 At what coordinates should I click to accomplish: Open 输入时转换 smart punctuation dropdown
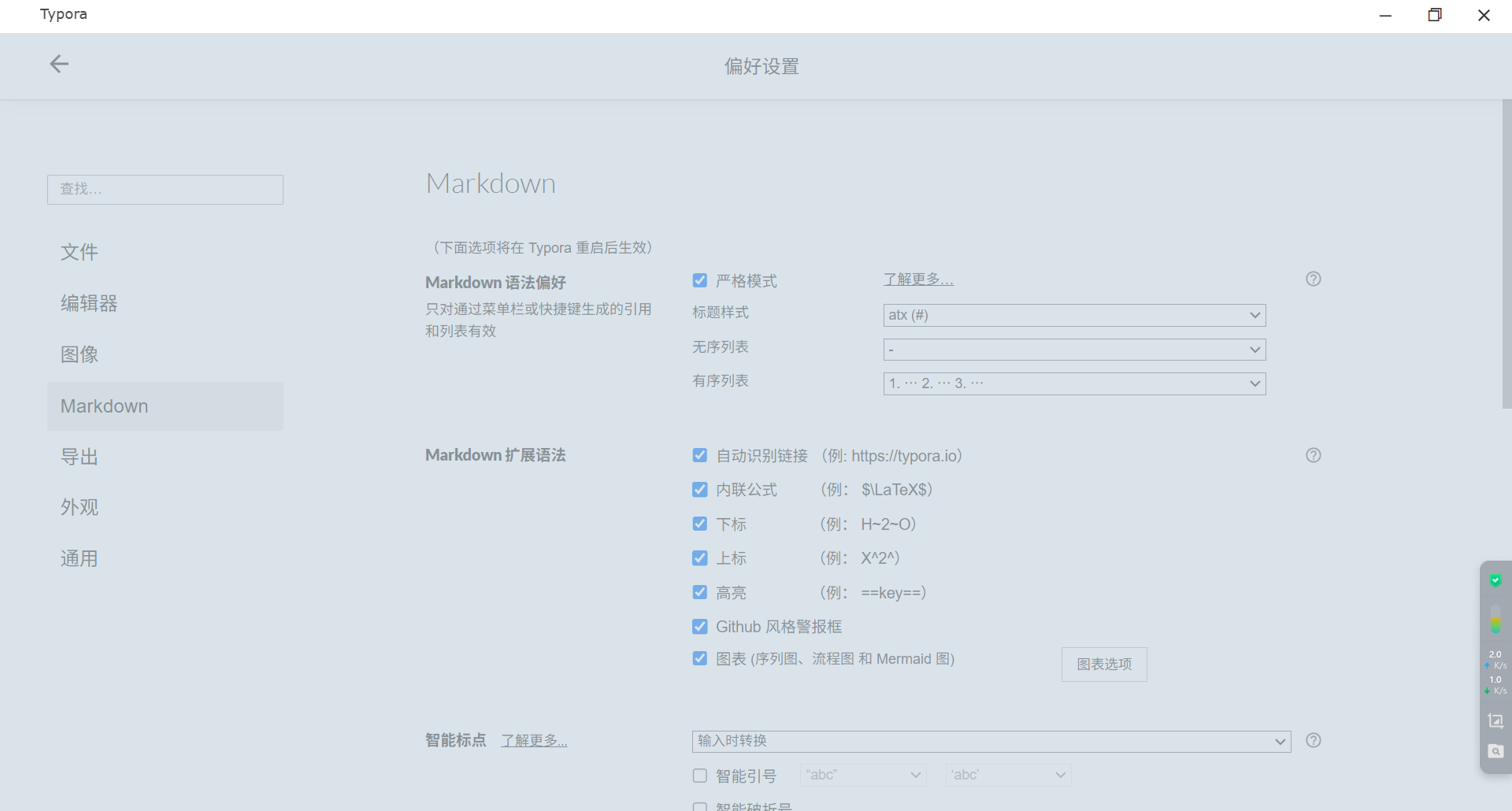point(991,741)
